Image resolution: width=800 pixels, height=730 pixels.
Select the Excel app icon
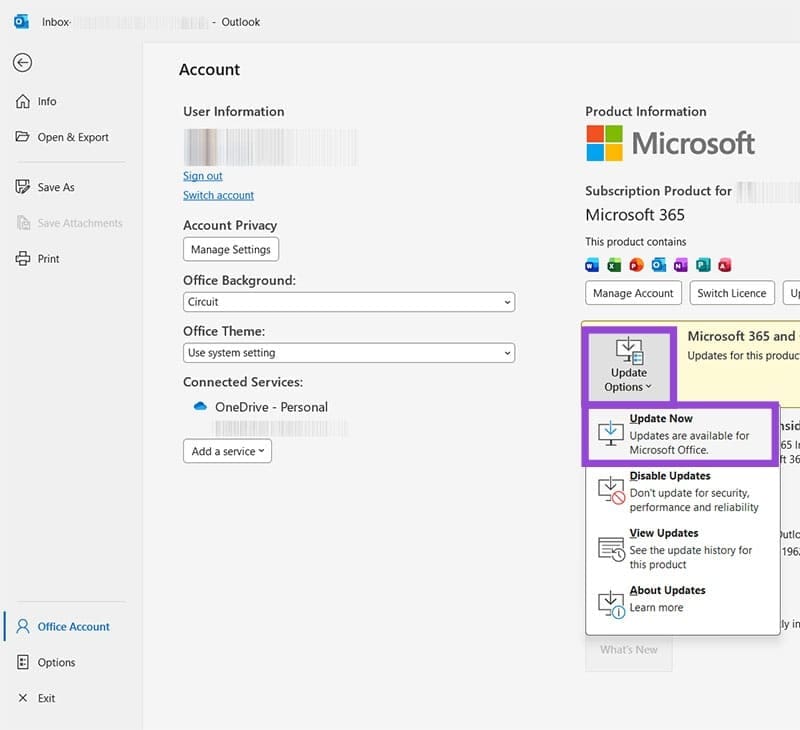pyautogui.click(x=614, y=265)
